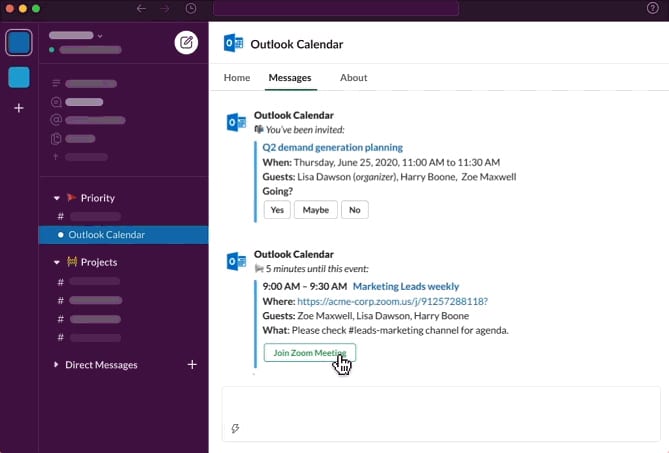This screenshot has height=453, width=669.
Task: Click the compose new message icon
Action: click(186, 42)
